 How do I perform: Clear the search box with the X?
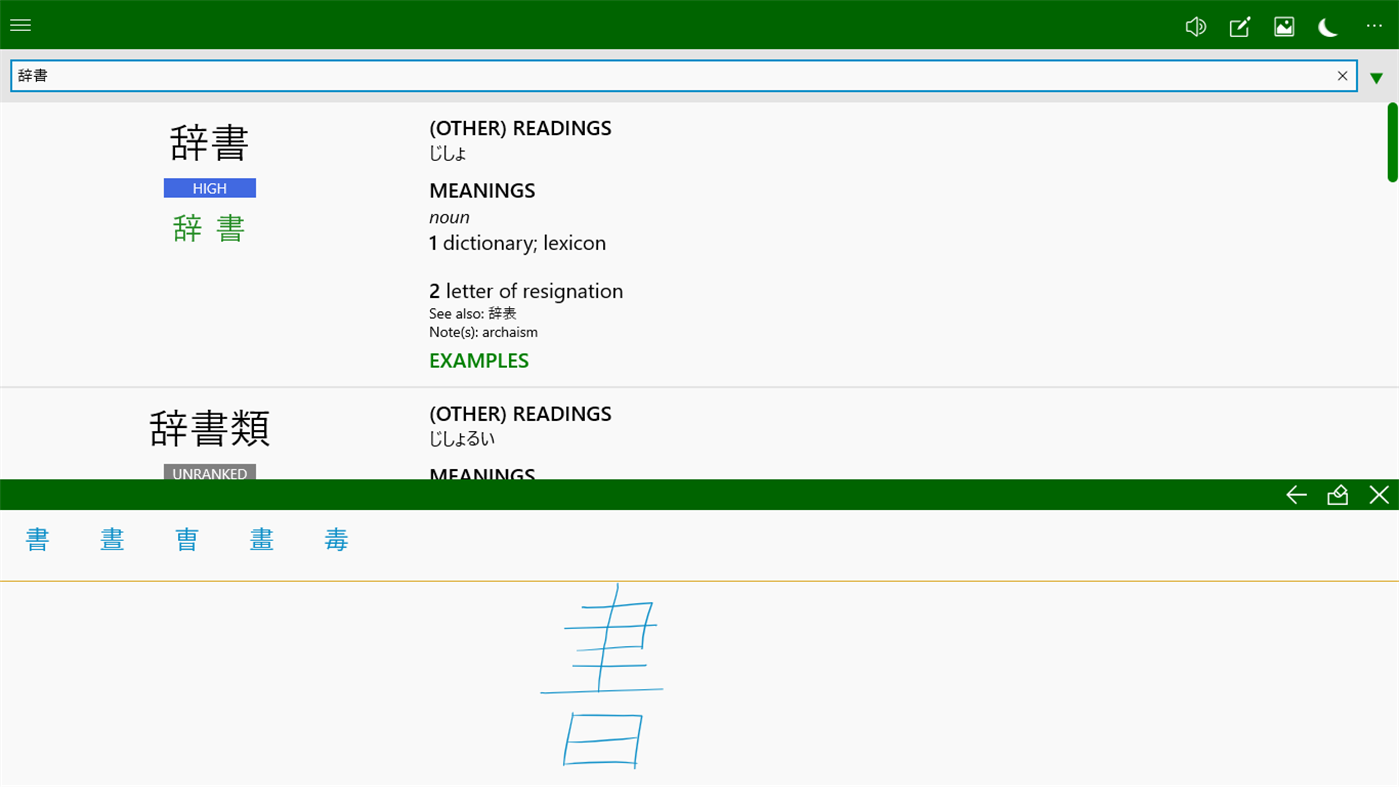pos(1342,75)
